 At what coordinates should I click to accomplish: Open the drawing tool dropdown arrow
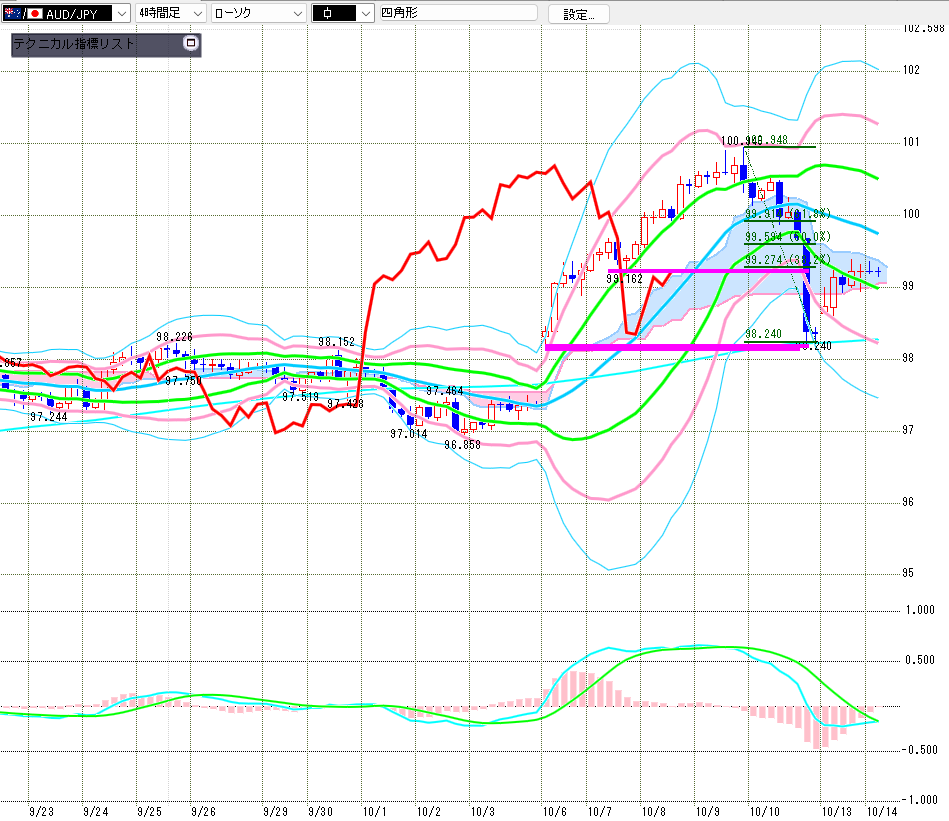coord(362,13)
